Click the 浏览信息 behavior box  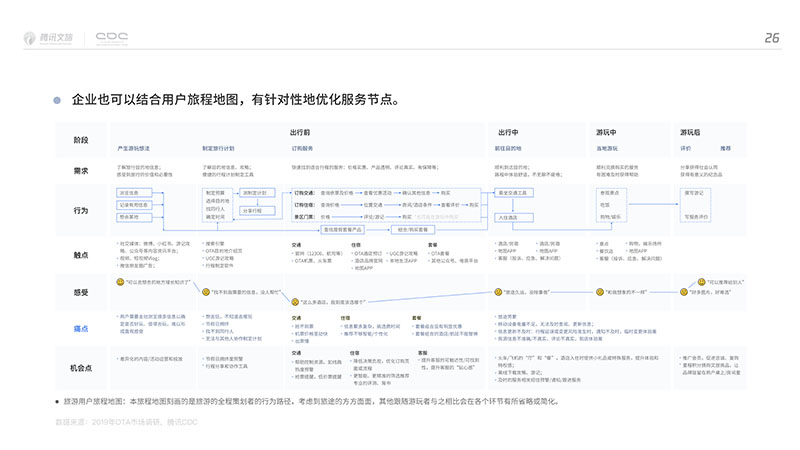click(134, 193)
